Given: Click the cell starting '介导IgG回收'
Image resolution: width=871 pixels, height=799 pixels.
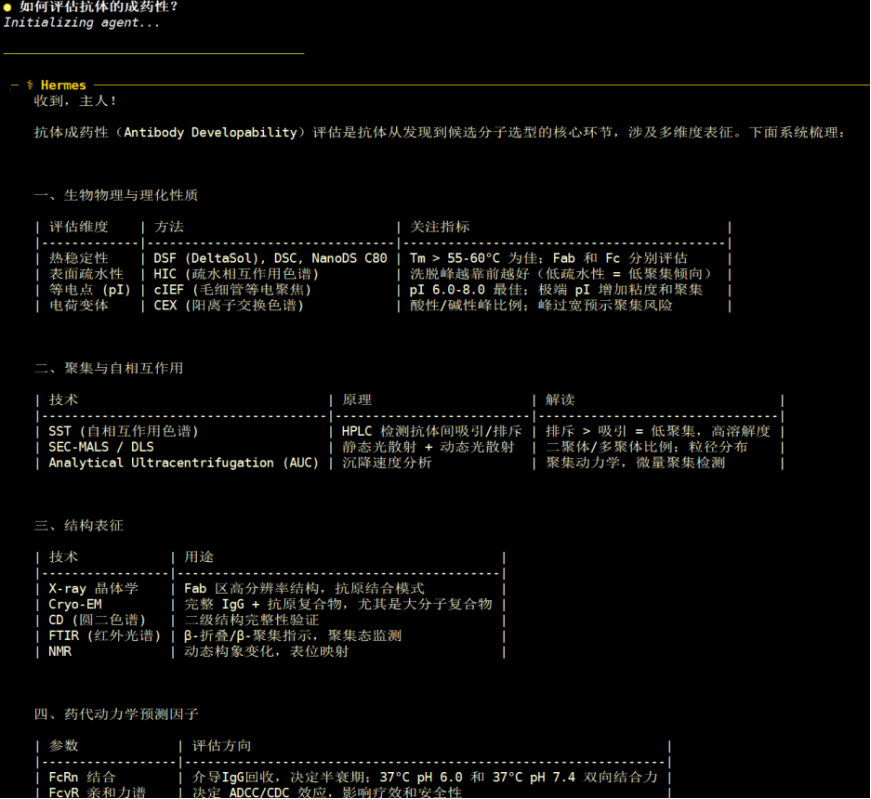Looking at the screenshot, I should [424, 777].
